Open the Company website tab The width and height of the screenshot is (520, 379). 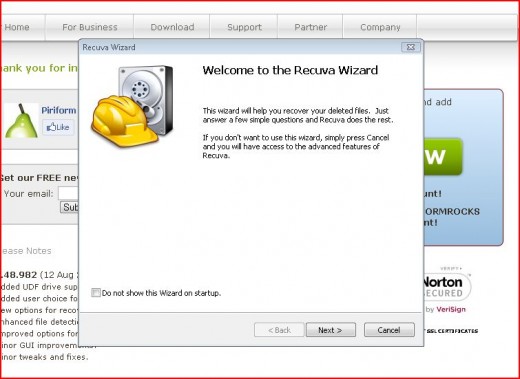pyautogui.click(x=380, y=27)
